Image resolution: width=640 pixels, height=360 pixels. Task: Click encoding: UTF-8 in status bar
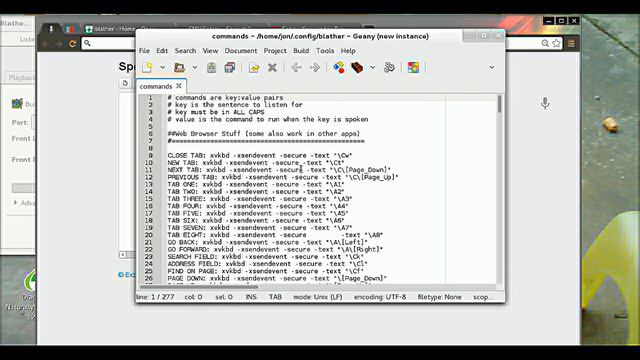tap(380, 297)
